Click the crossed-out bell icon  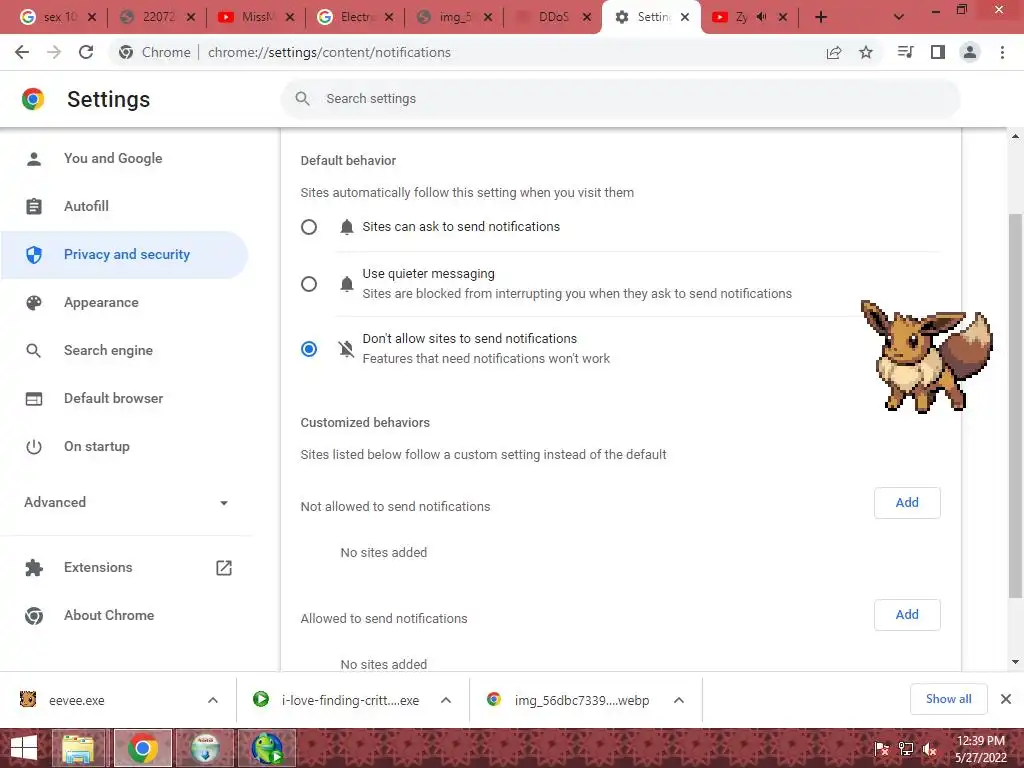tap(346, 349)
